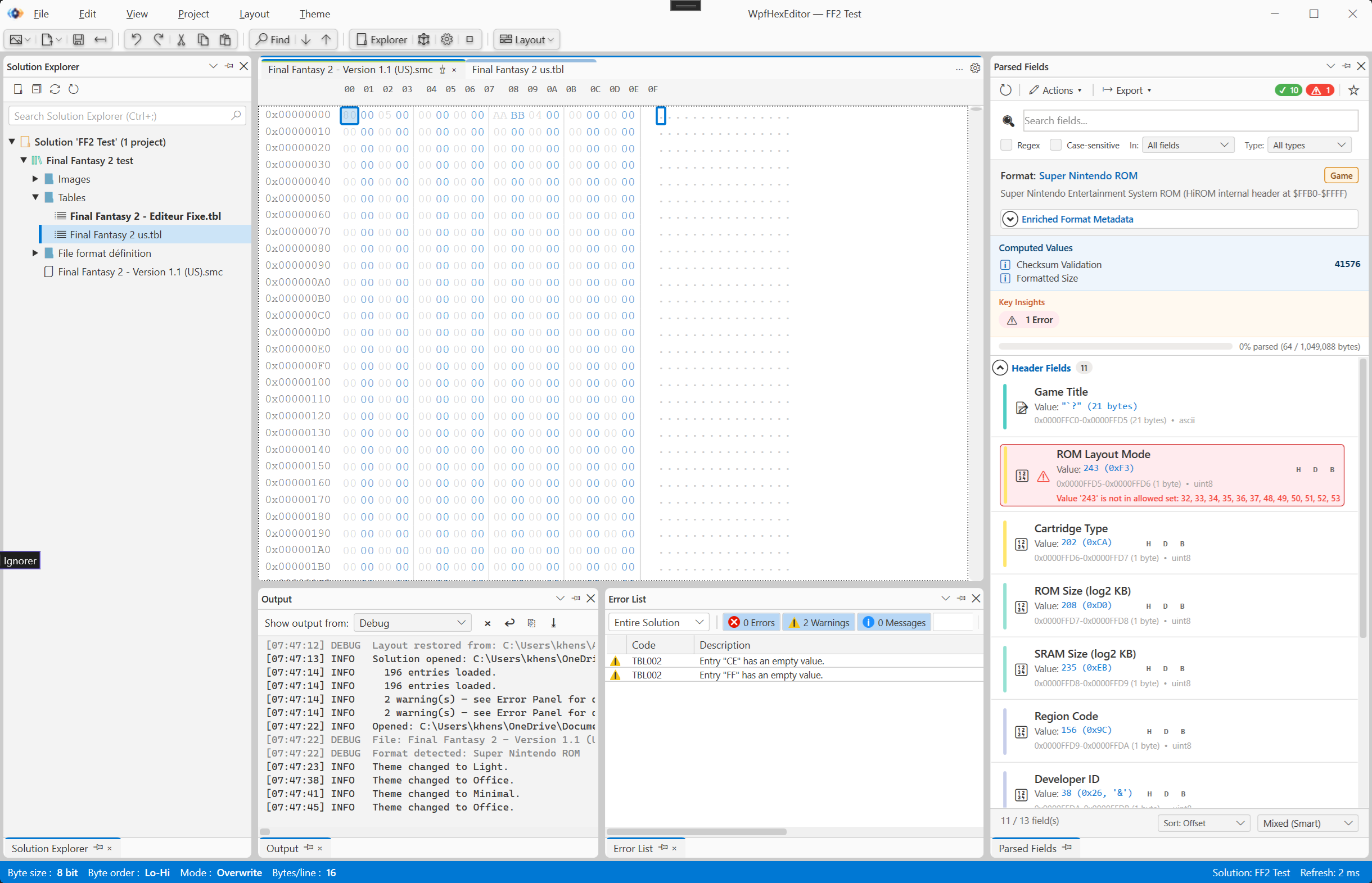Click the left arrow icon beside Save
This screenshot has width=1372, height=883.
[x=101, y=39]
